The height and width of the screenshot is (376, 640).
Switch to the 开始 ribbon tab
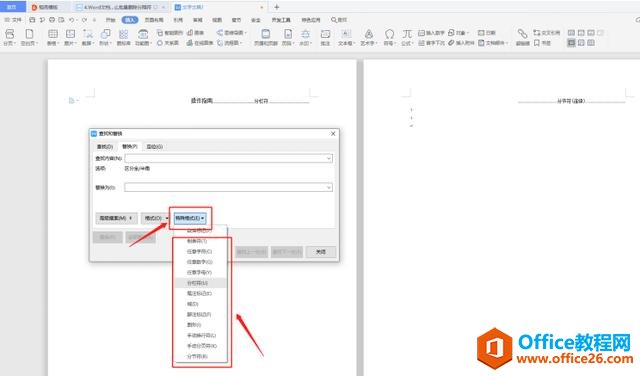tap(111, 20)
